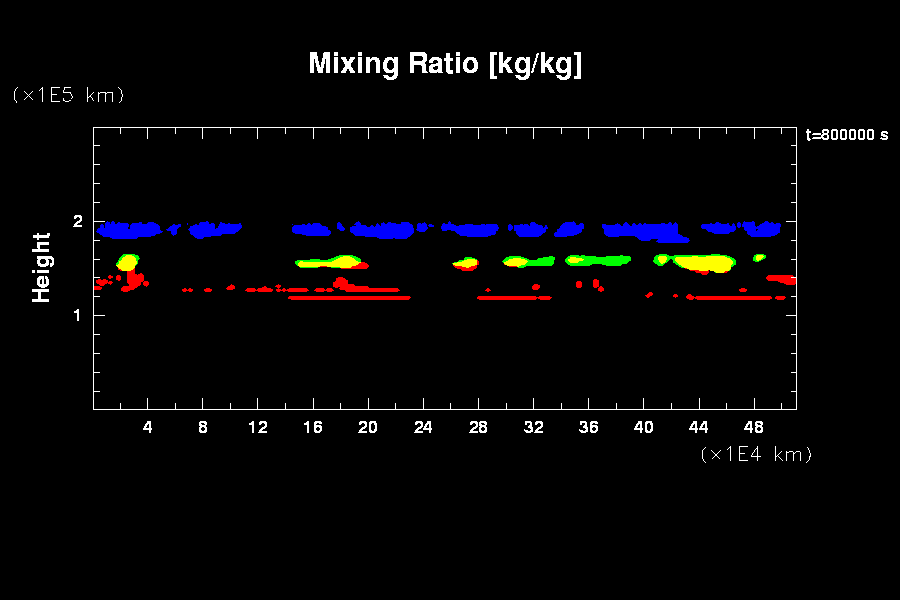Click the x-axis tick label "48"

[x=754, y=427]
